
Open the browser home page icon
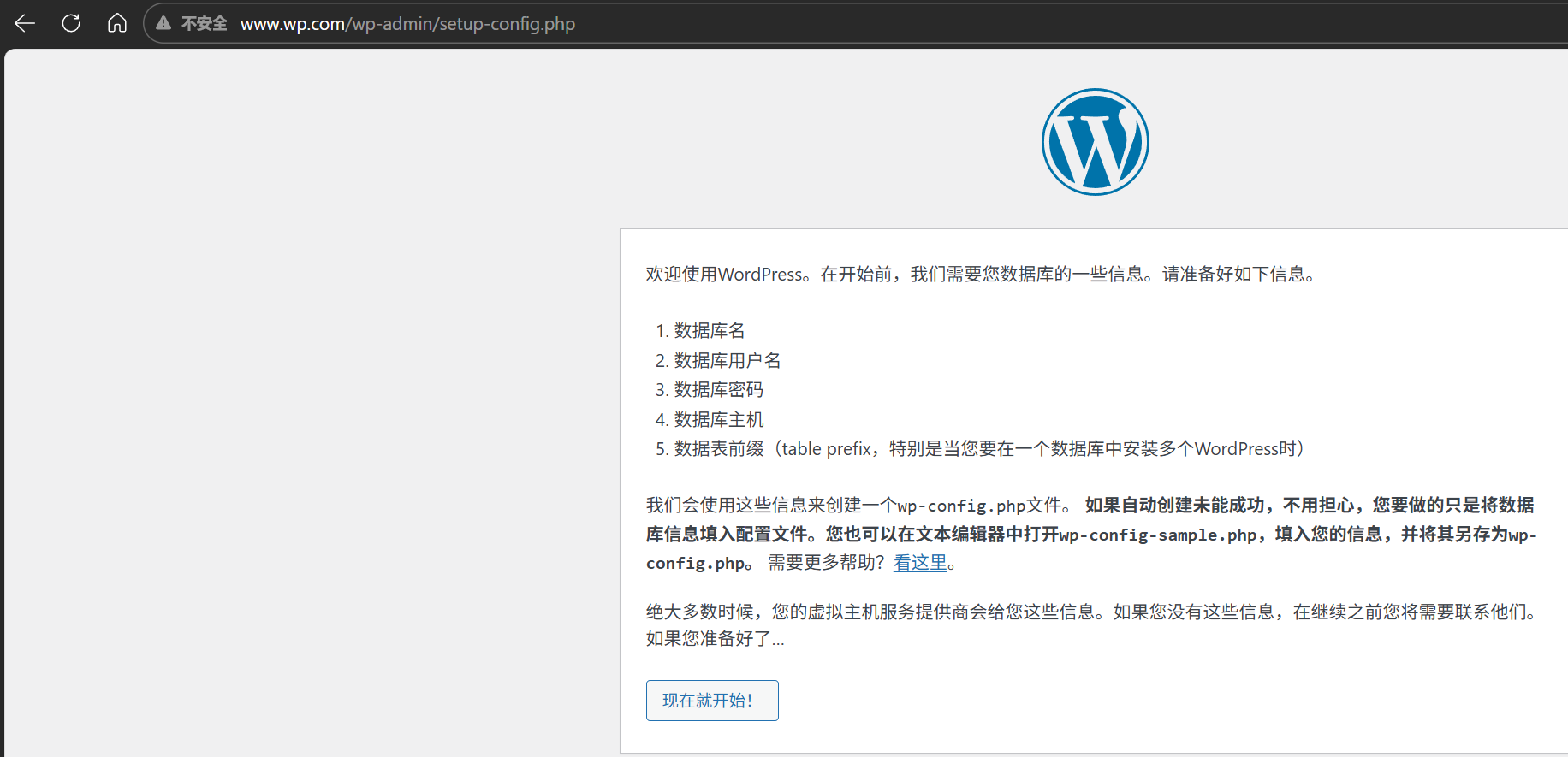(x=117, y=23)
